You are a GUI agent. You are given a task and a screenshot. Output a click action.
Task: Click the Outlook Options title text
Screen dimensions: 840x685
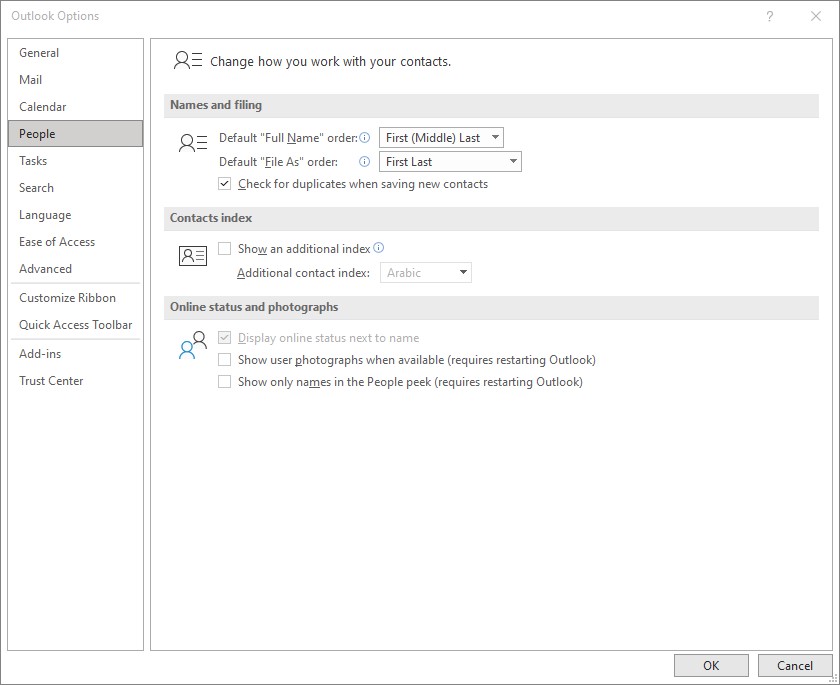(55, 16)
